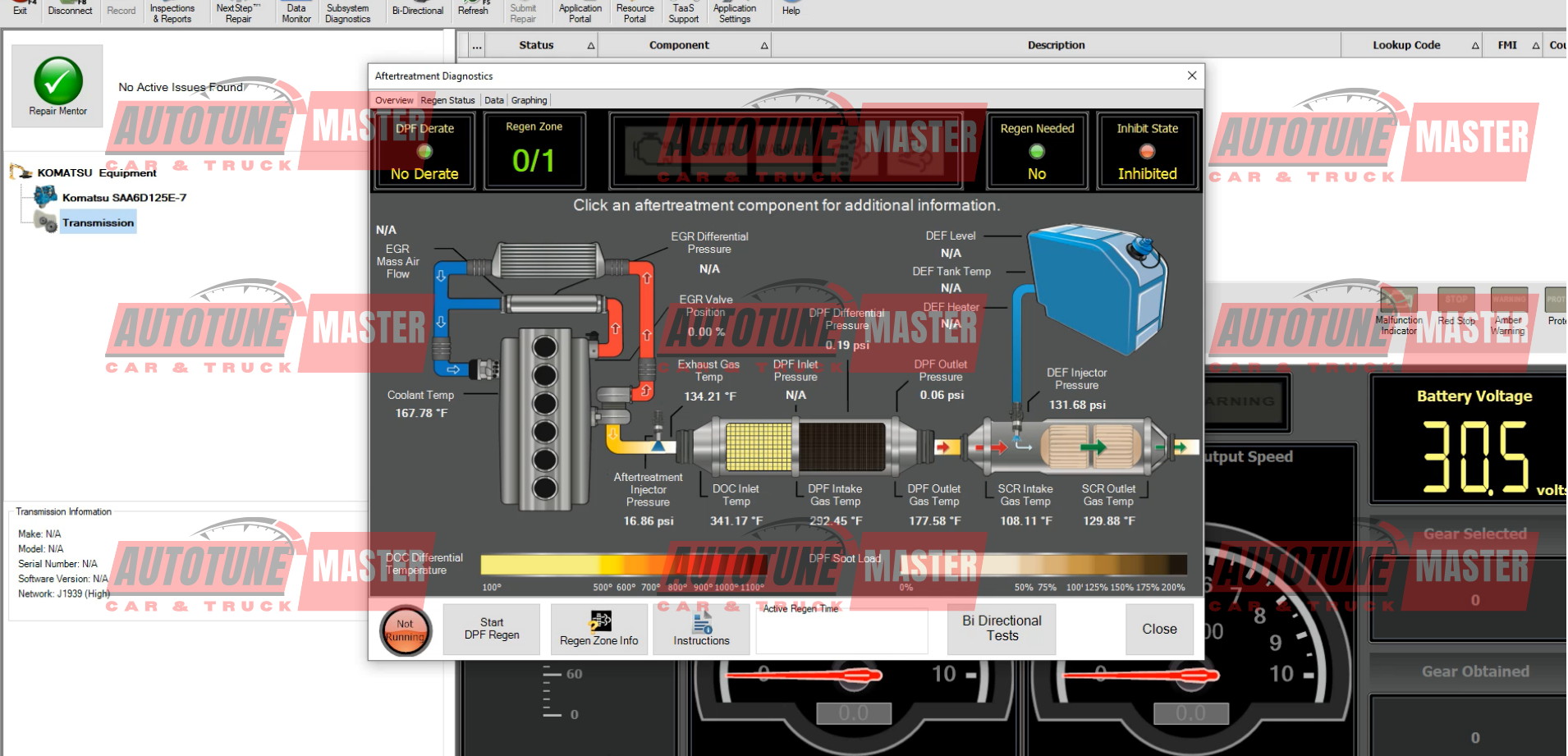Click the DEF Injector Pressure value

pos(1077,405)
